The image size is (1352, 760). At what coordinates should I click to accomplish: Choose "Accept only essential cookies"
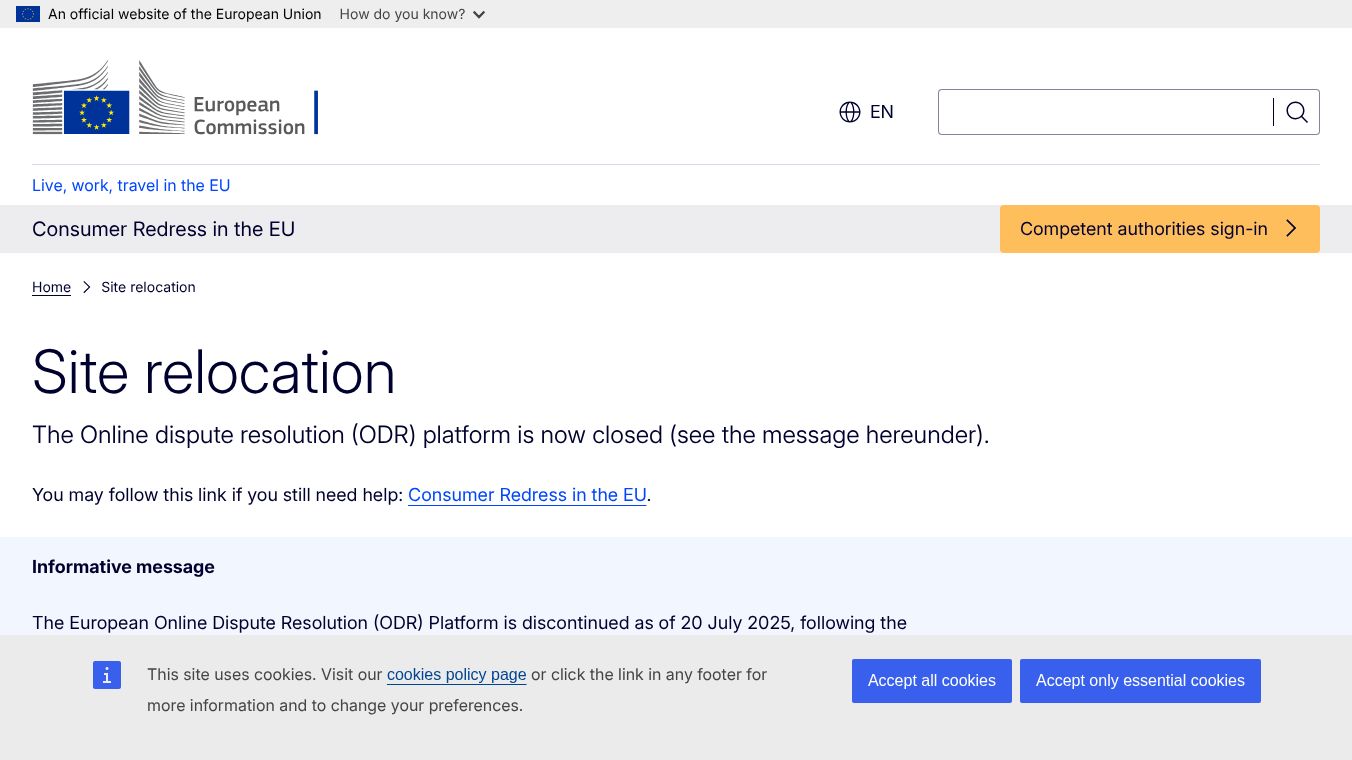1140,681
